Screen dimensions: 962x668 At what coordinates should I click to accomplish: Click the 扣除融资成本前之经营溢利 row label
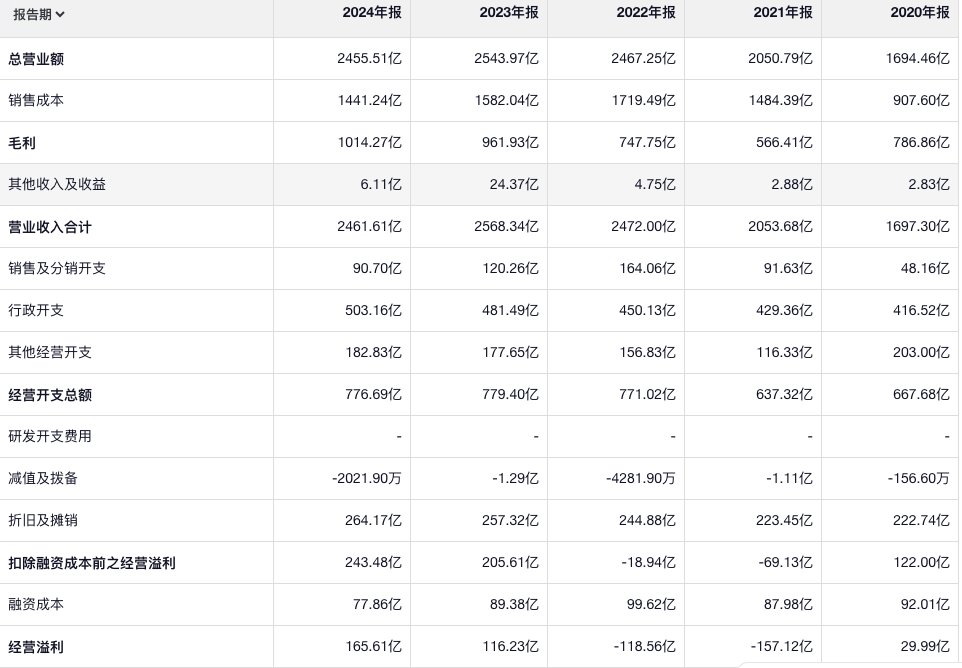coord(92,563)
